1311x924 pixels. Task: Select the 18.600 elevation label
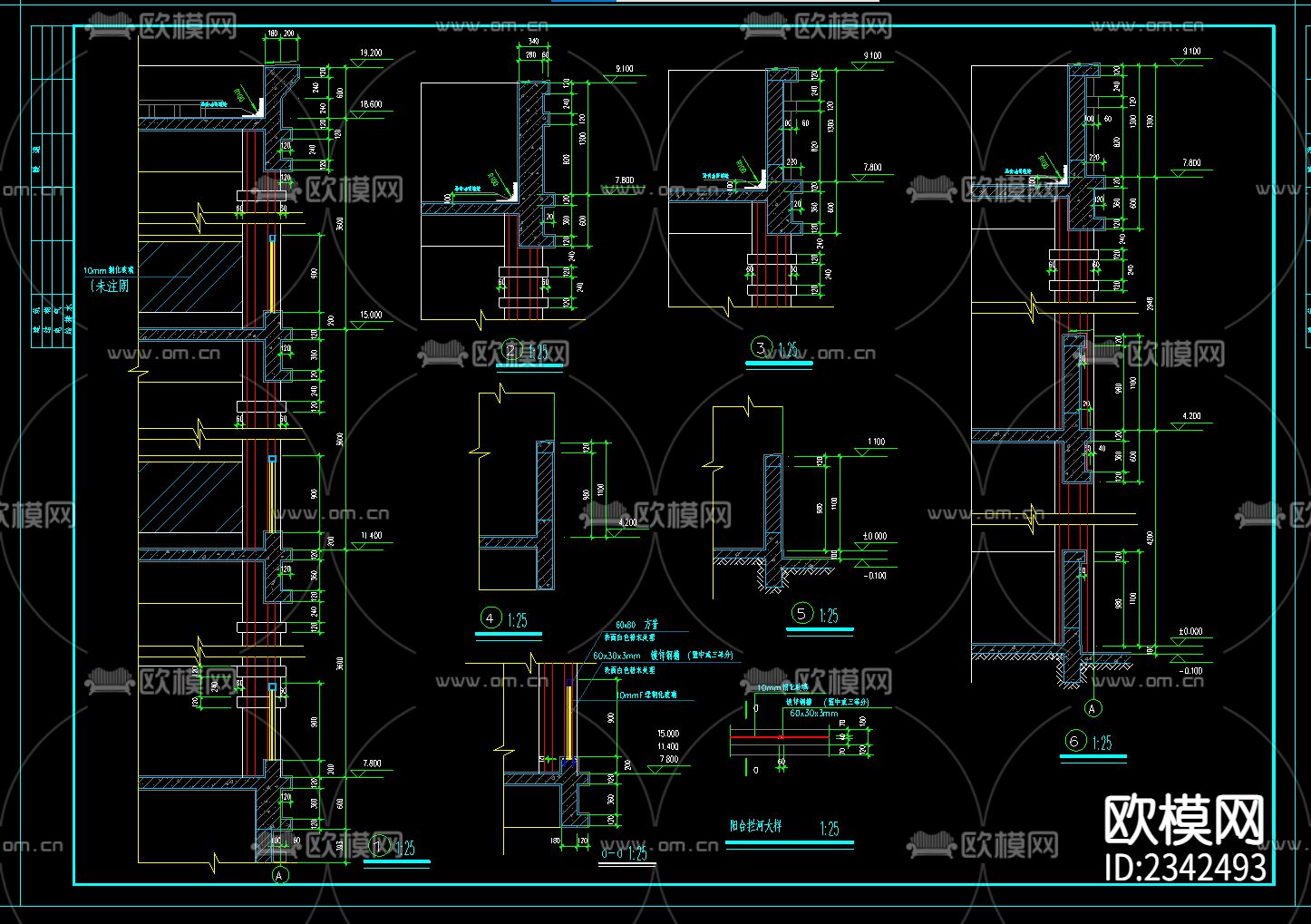[371, 104]
